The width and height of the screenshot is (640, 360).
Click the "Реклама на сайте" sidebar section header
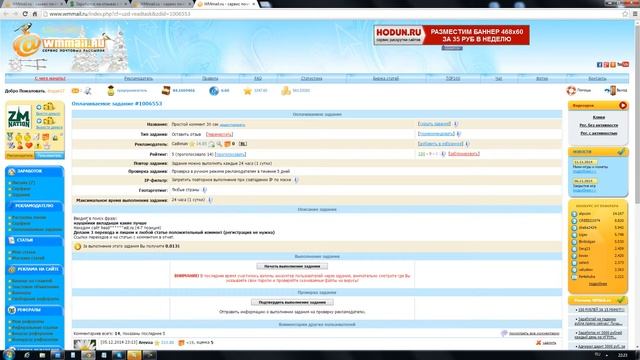34,269
